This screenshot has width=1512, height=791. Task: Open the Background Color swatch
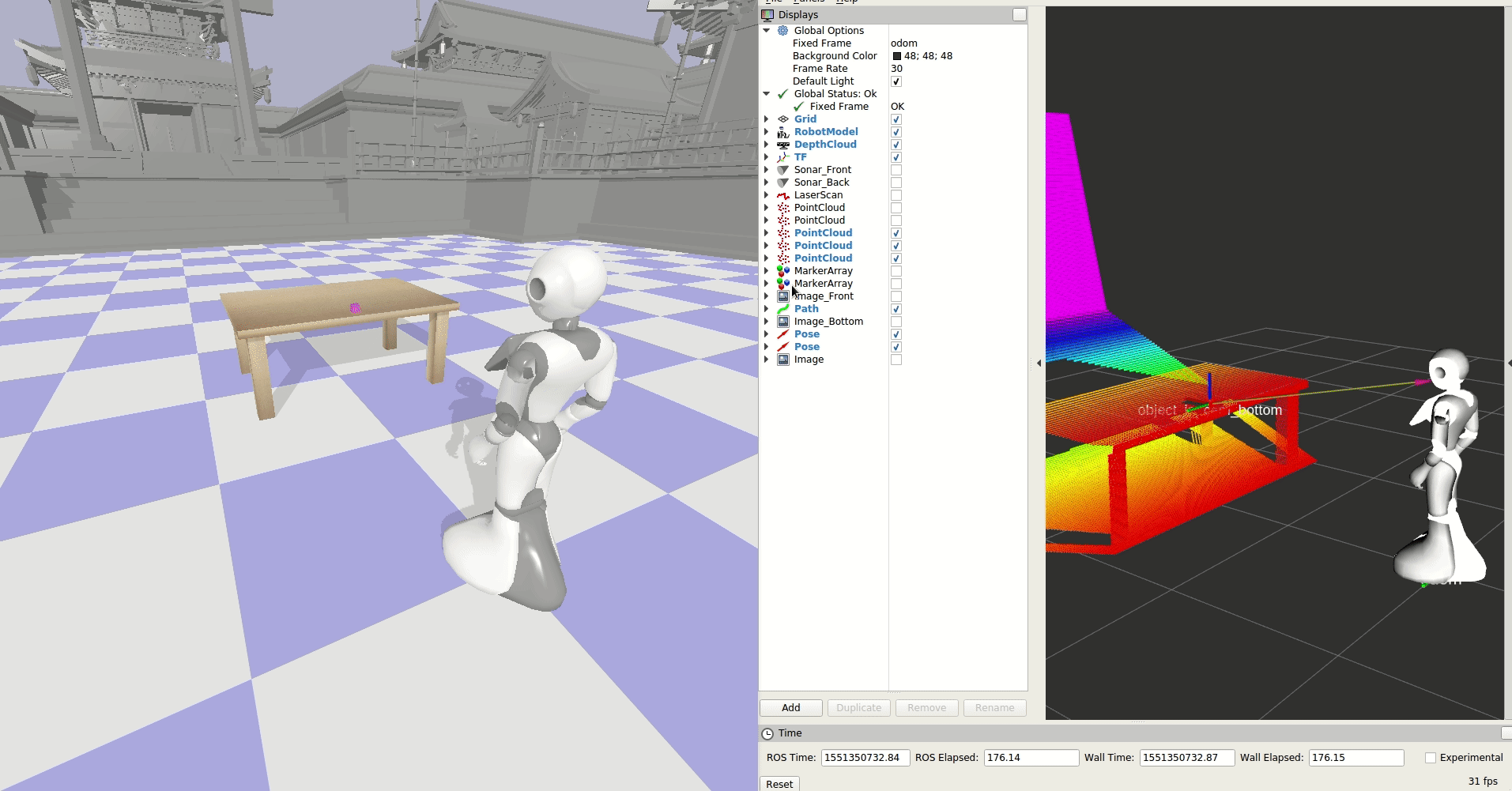point(897,56)
